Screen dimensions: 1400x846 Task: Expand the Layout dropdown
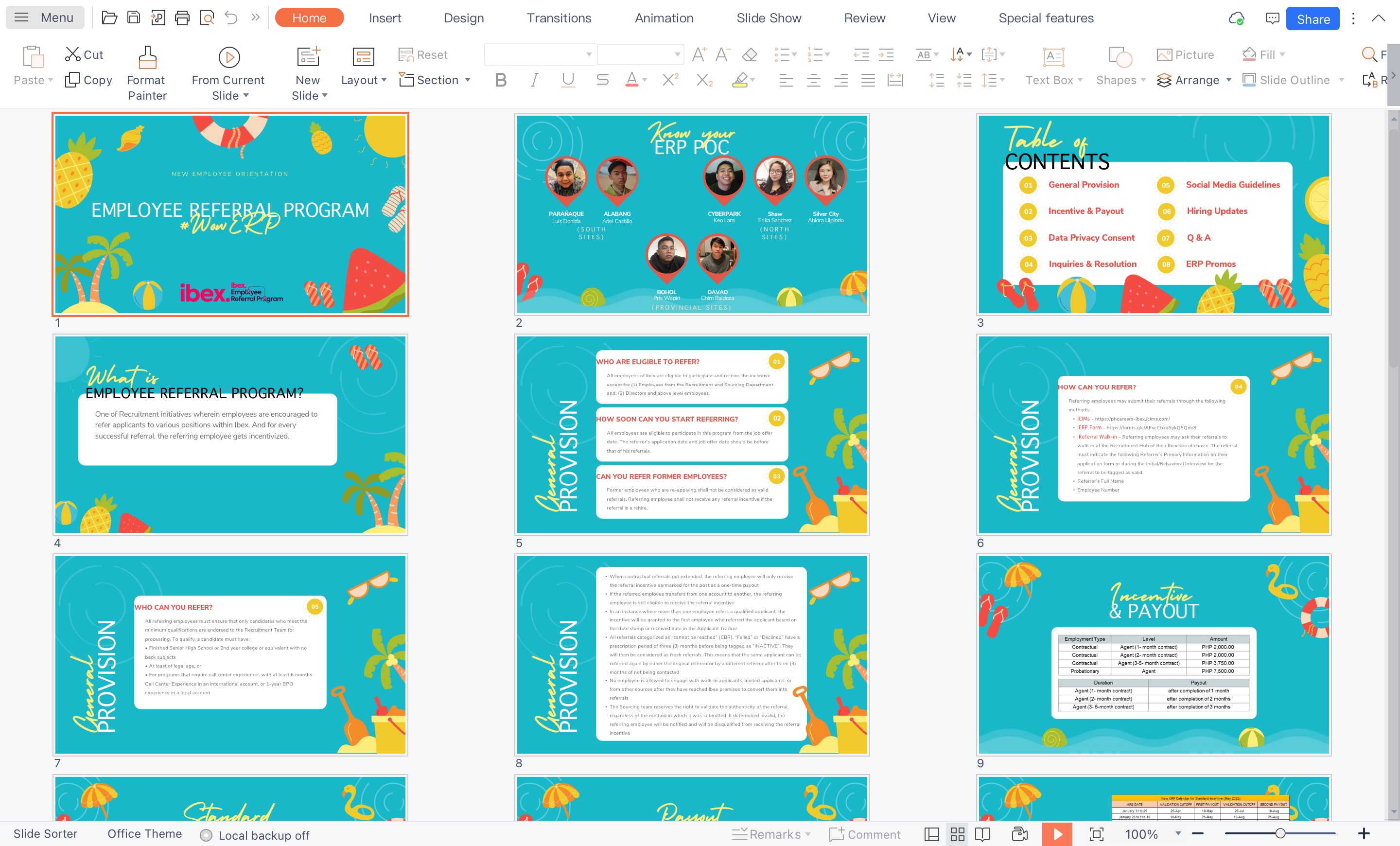[364, 80]
